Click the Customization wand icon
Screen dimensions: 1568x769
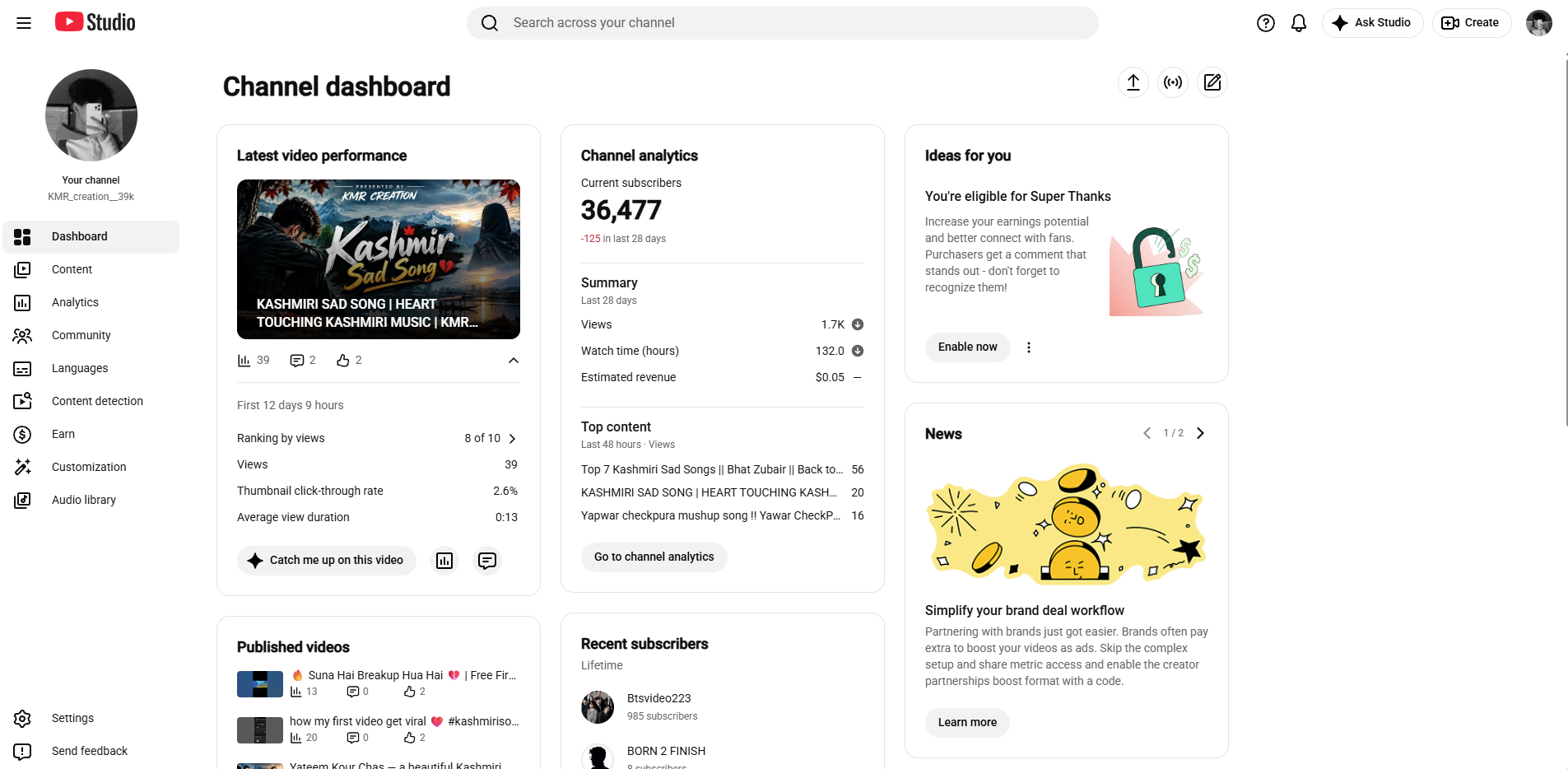point(23,468)
